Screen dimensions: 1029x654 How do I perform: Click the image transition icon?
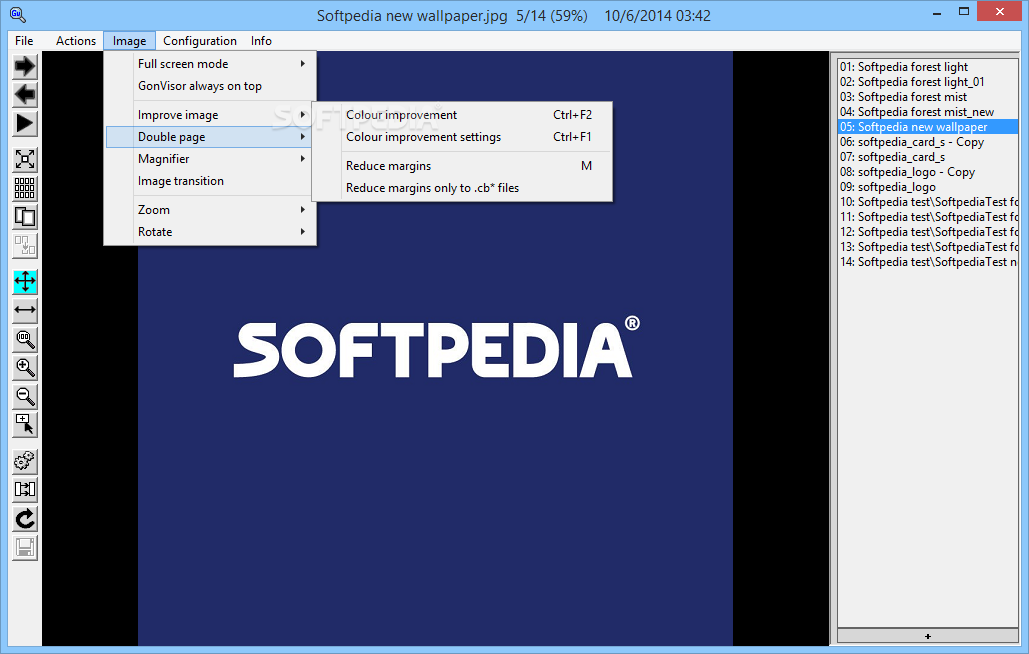25,489
